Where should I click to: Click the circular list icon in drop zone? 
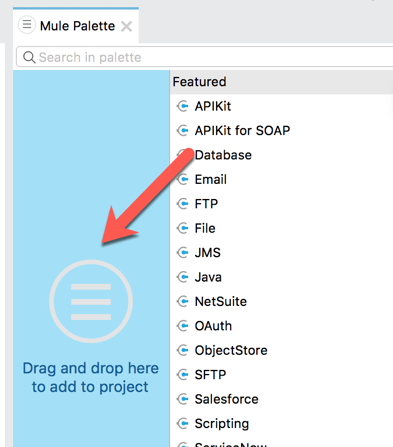(x=91, y=301)
